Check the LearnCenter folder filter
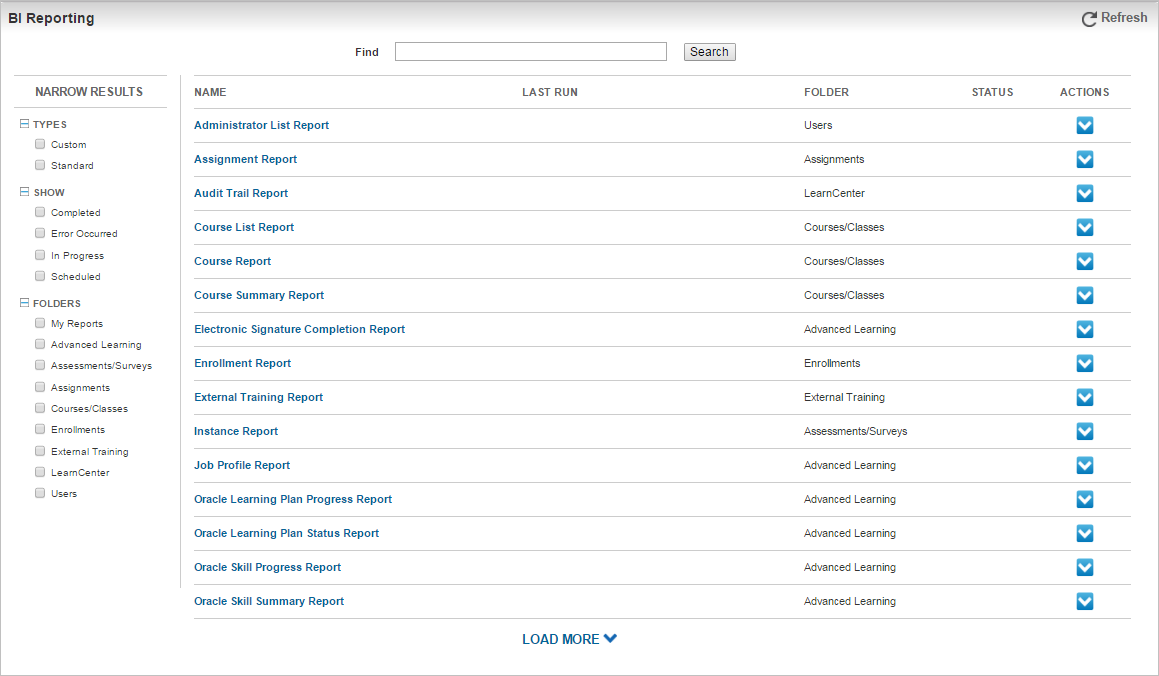The width and height of the screenshot is (1159, 676). [40, 471]
